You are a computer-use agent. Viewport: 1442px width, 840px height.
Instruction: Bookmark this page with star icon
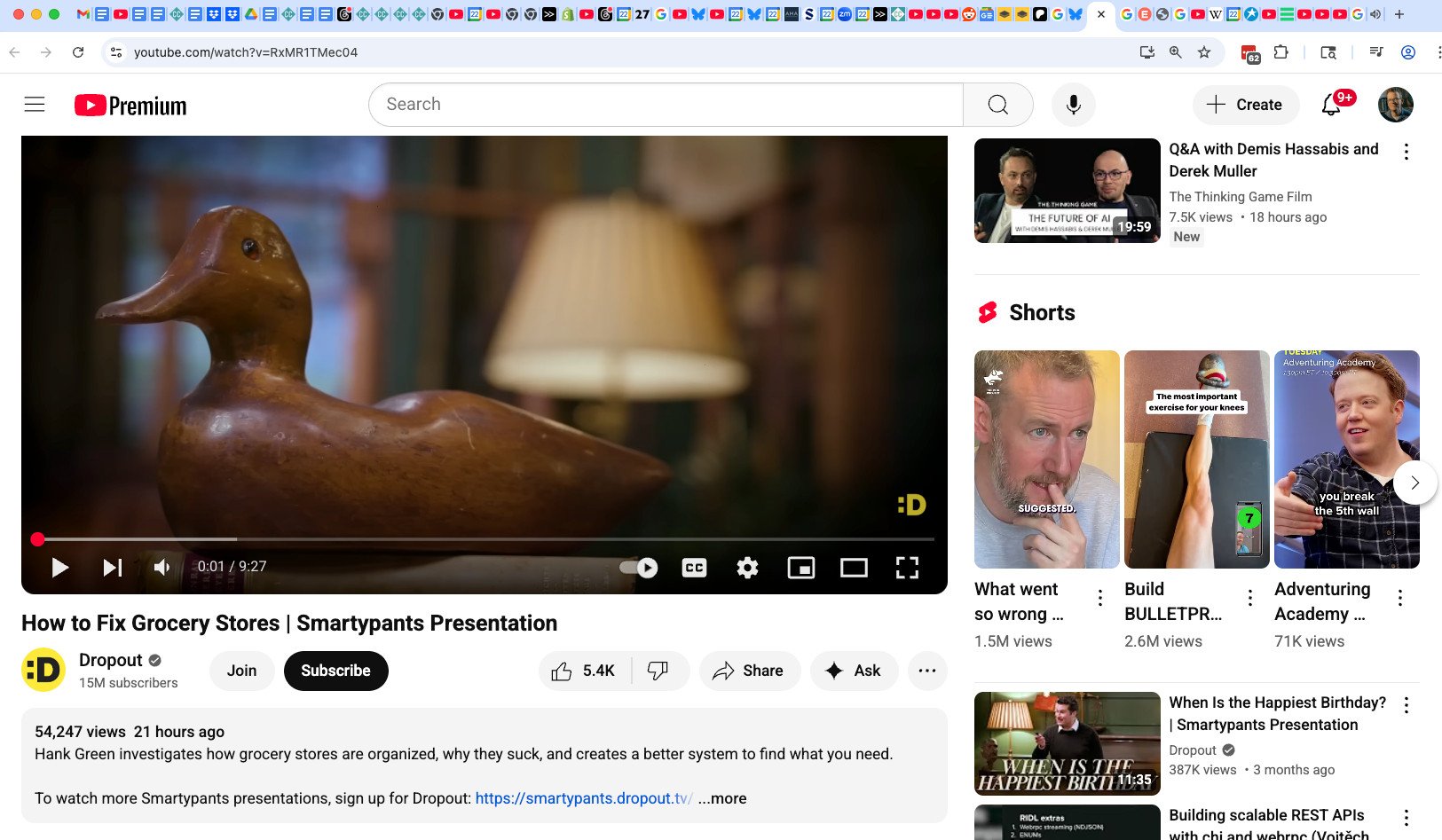[x=1204, y=52]
